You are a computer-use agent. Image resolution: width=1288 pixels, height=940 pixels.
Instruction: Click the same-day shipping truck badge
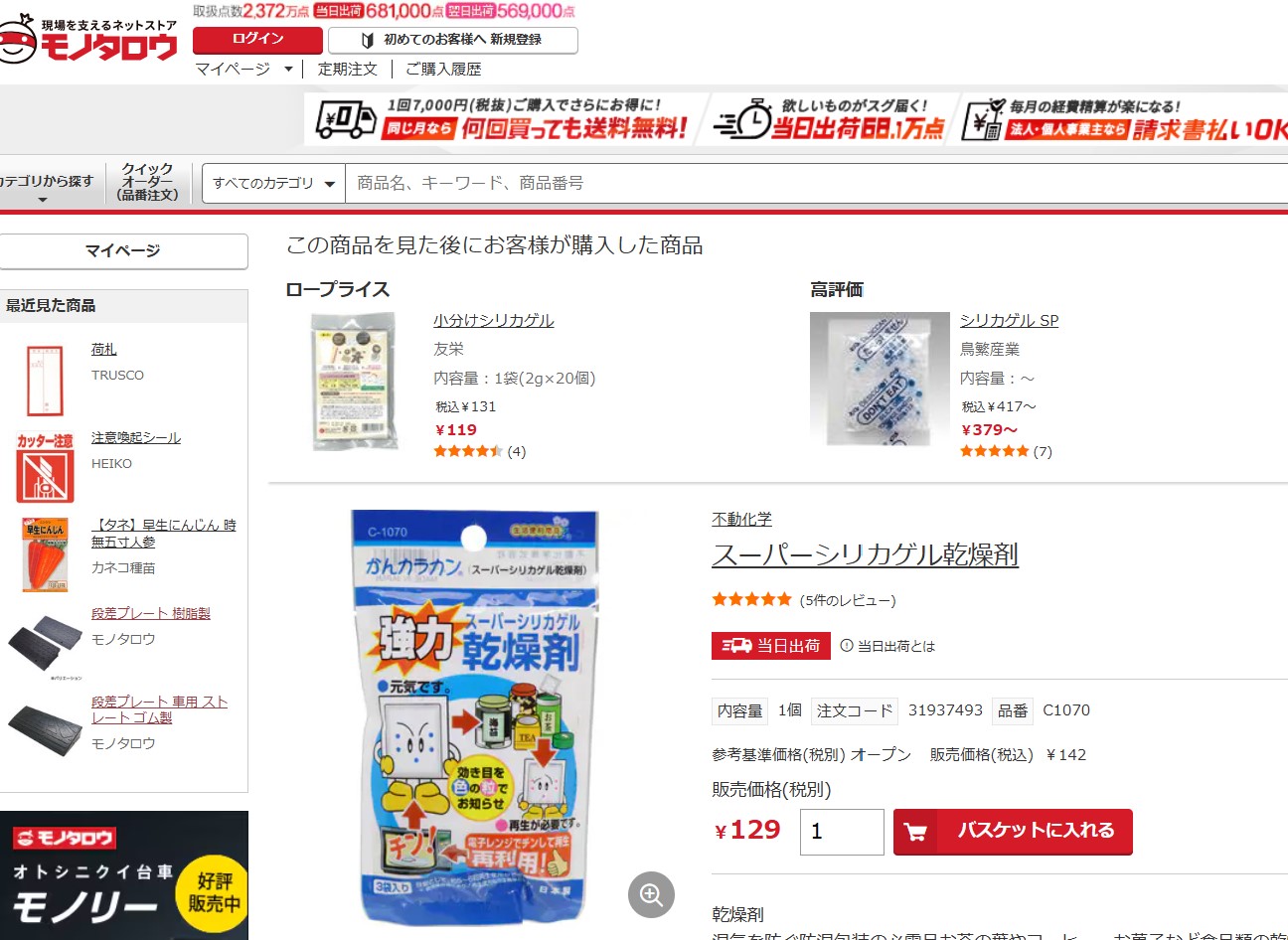[x=770, y=646]
